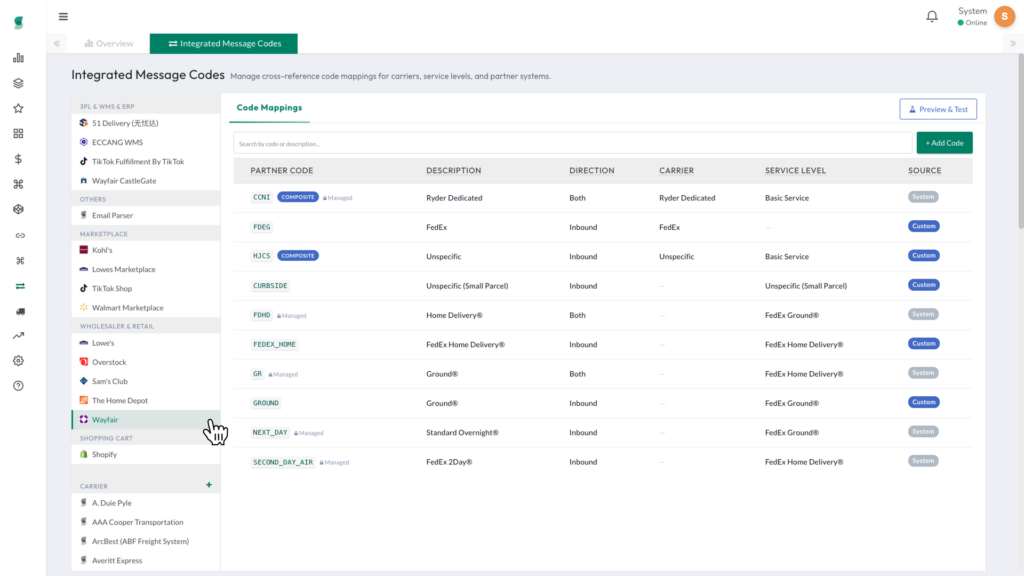Viewport: 1024px width, 576px height.
Task: Open the user avatar S
Action: (x=1004, y=16)
